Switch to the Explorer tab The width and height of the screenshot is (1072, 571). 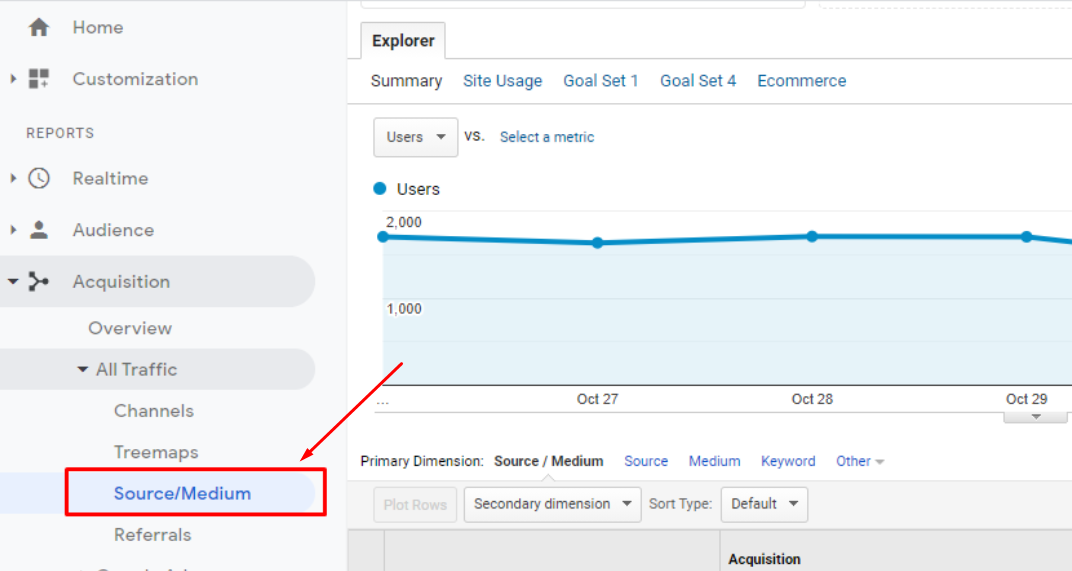point(403,41)
